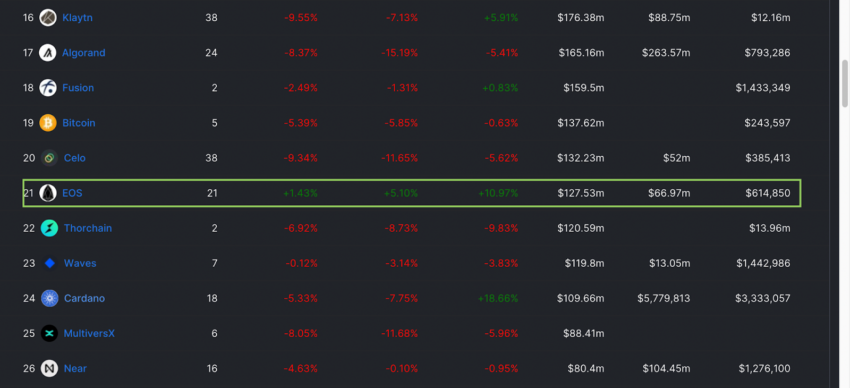Click the Fusion logo icon
This screenshot has height=388, width=850.
click(48, 88)
